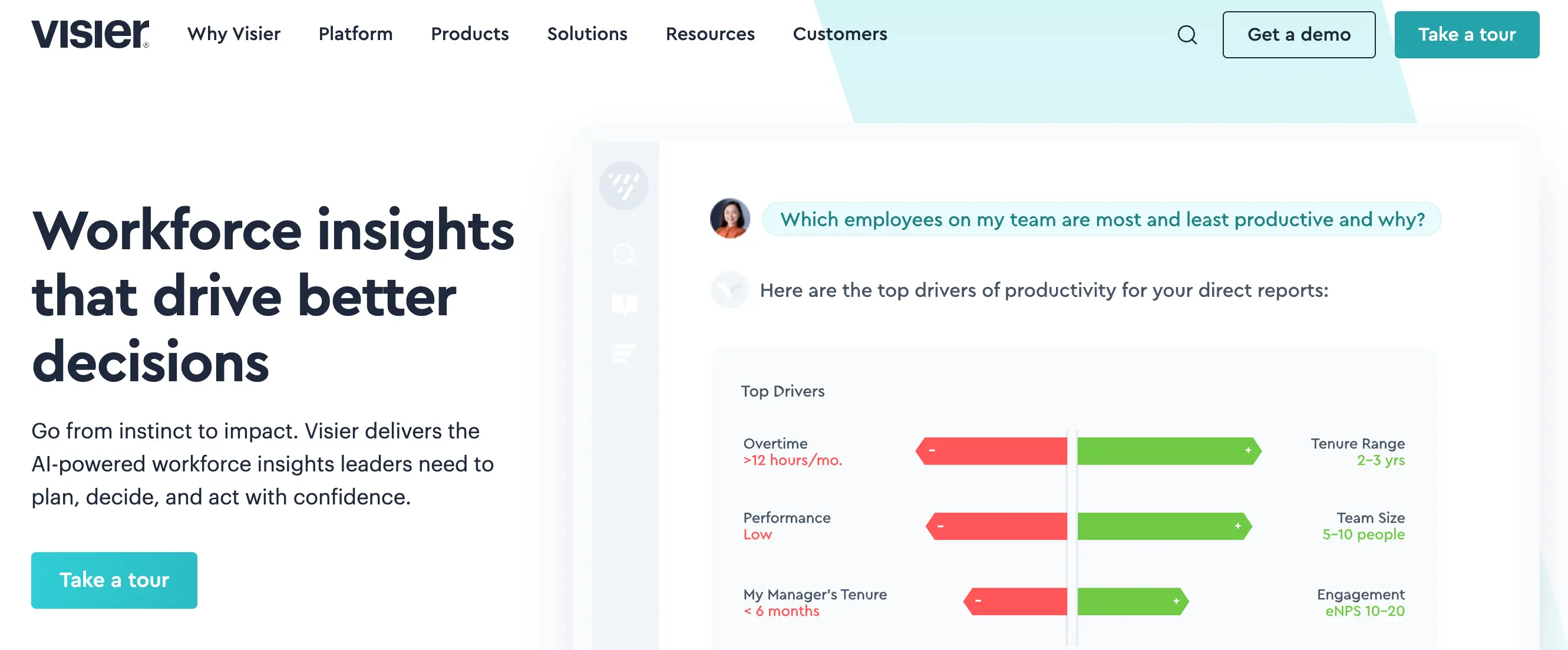Open the Why Visier menu
This screenshot has width=1568, height=650.
tap(234, 34)
